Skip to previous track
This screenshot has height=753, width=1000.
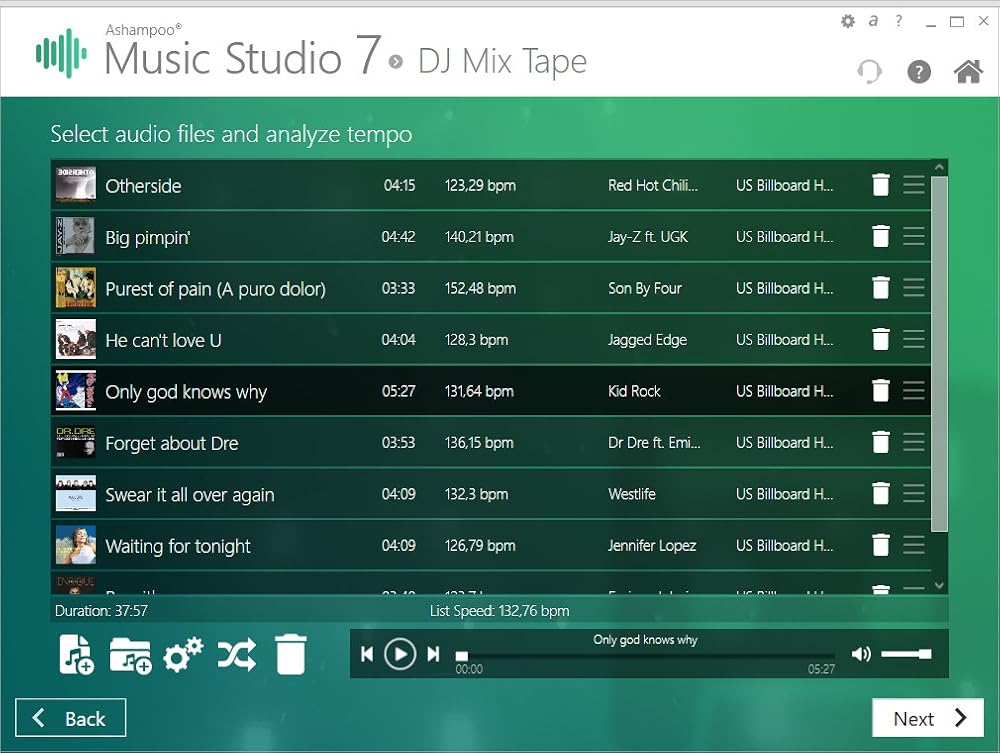point(367,654)
